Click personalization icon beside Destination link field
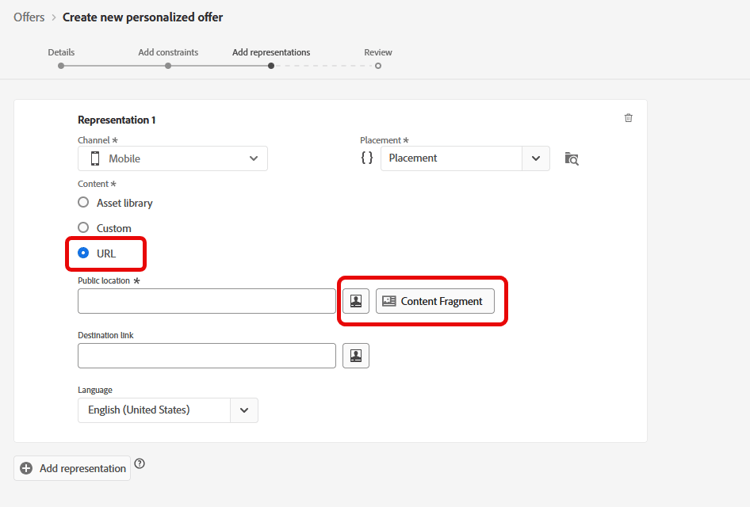 pos(356,355)
